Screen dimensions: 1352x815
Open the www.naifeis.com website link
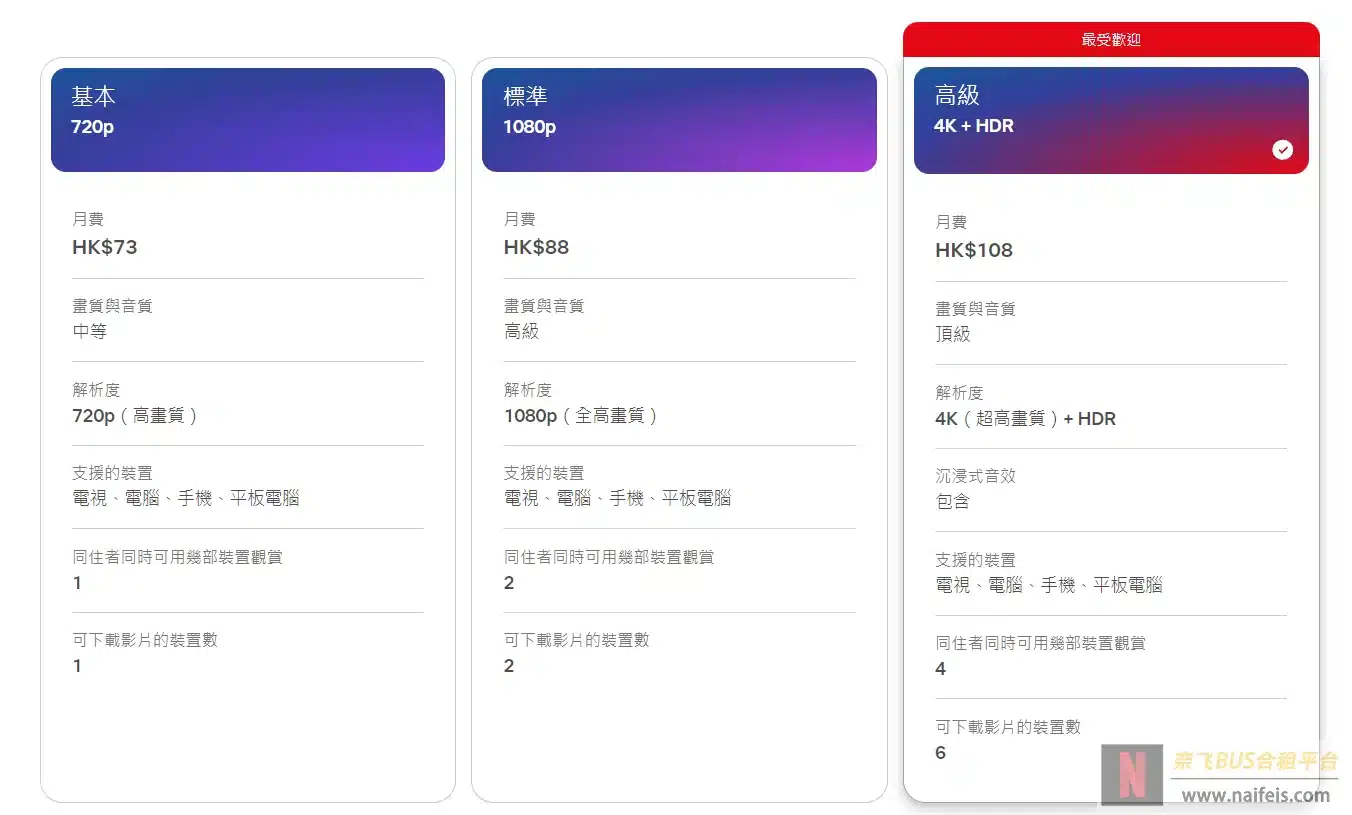pos(1253,795)
